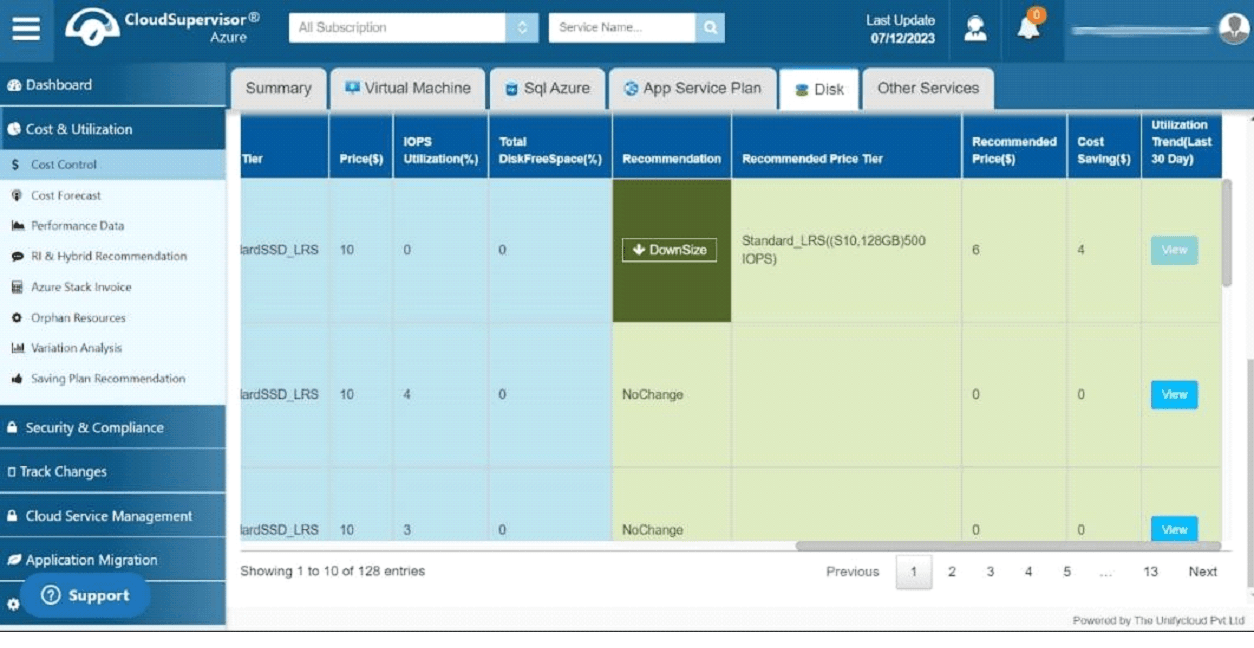Click the Cost Saving($) column header
1254x648 pixels.
pyautogui.click(x=1104, y=150)
